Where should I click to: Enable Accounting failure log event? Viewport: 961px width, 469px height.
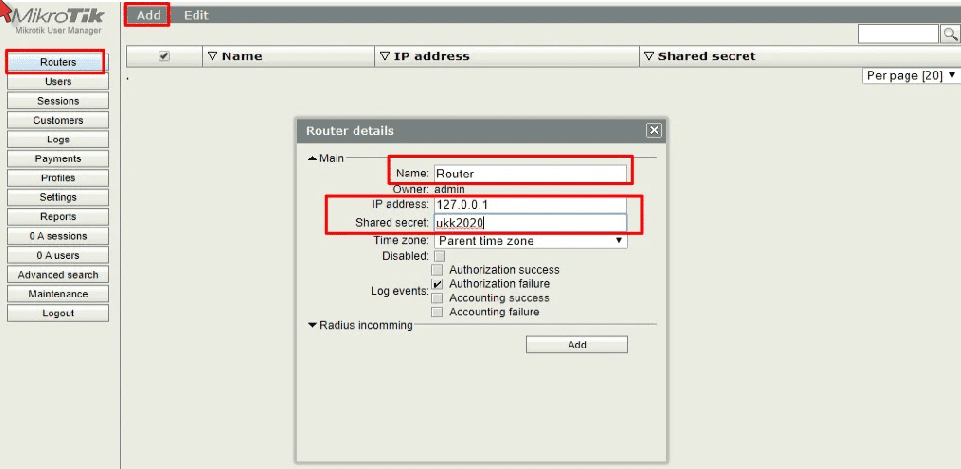point(437,312)
